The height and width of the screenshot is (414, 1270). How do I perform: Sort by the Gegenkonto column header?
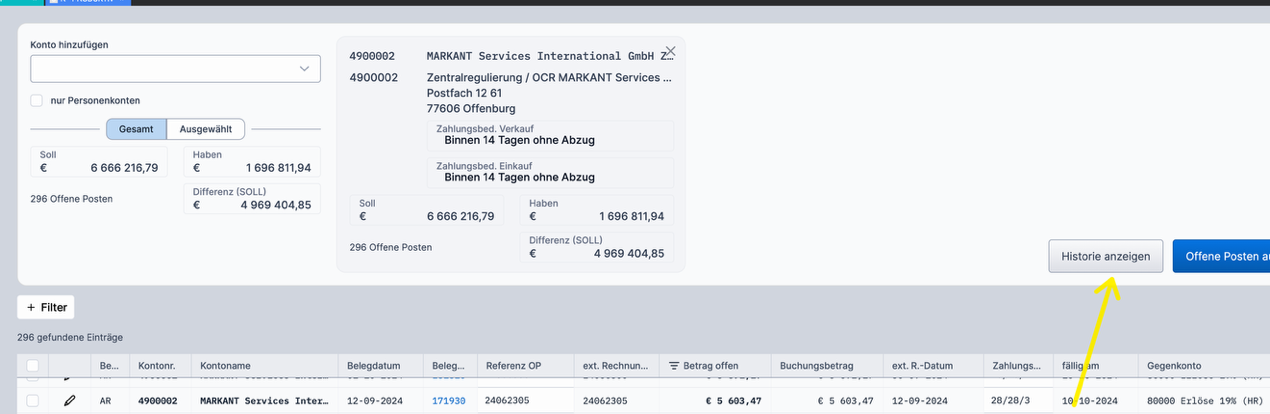pos(1204,366)
